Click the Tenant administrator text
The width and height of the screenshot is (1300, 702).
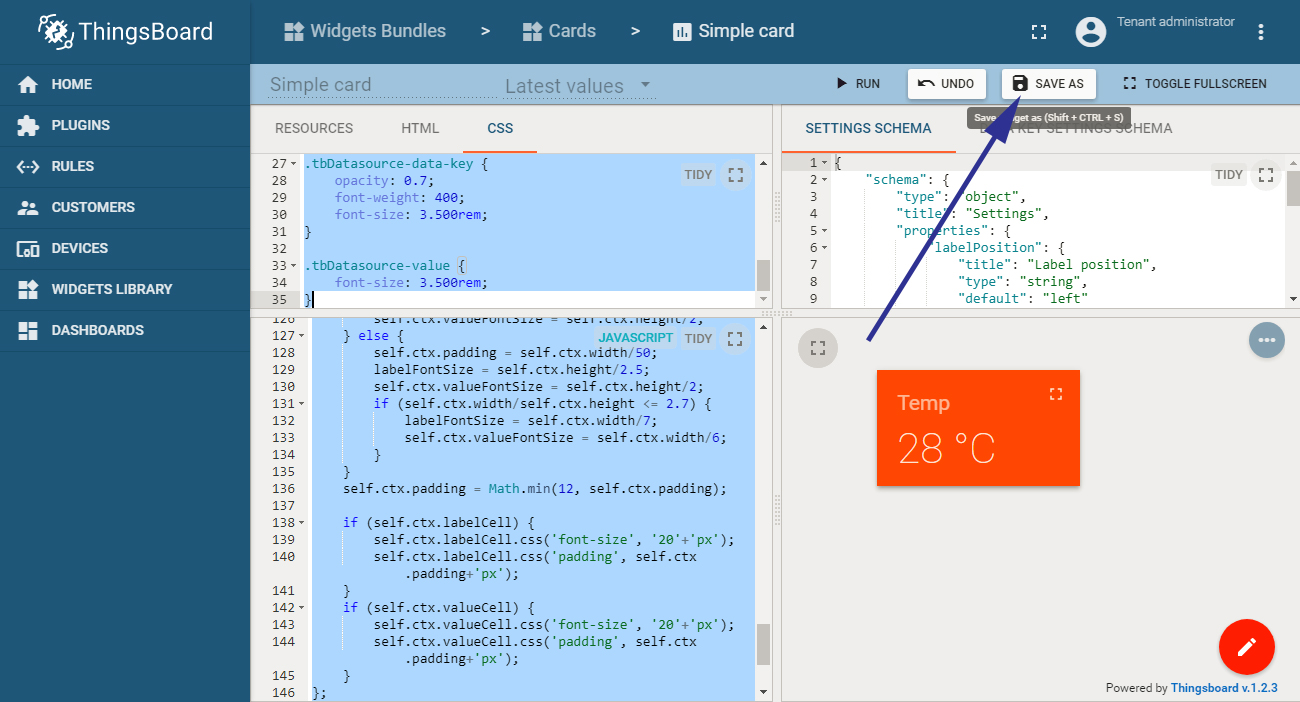click(x=1176, y=22)
